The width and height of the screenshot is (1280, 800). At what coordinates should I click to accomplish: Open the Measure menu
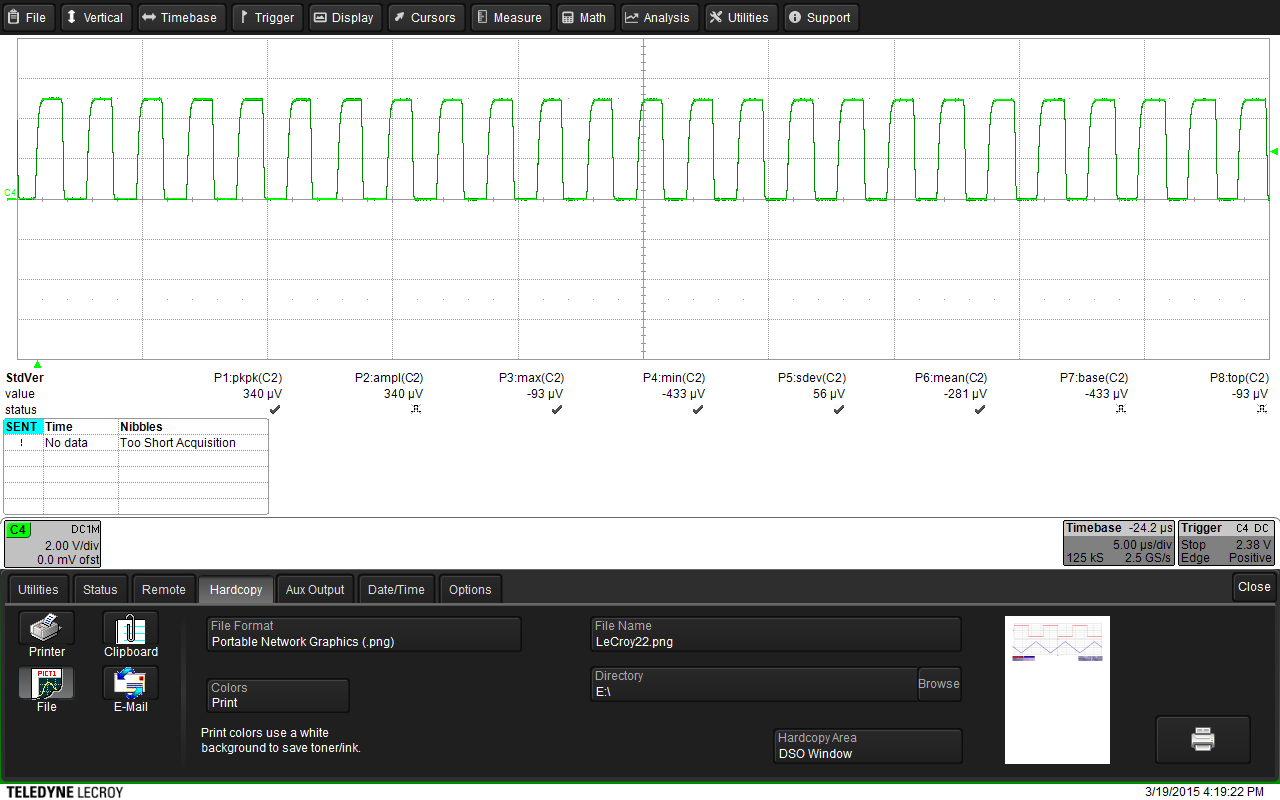[510, 17]
